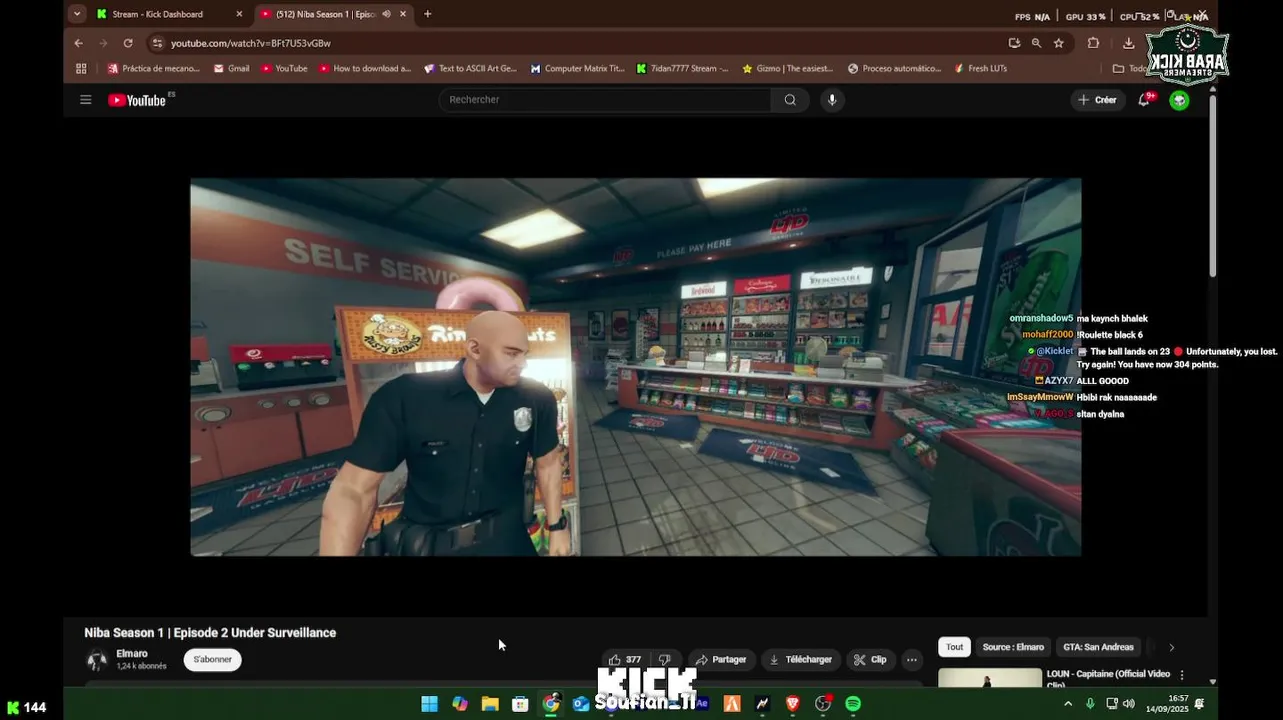Open Práctica de mecano bookmark
The image size is (1283, 720).
[154, 69]
